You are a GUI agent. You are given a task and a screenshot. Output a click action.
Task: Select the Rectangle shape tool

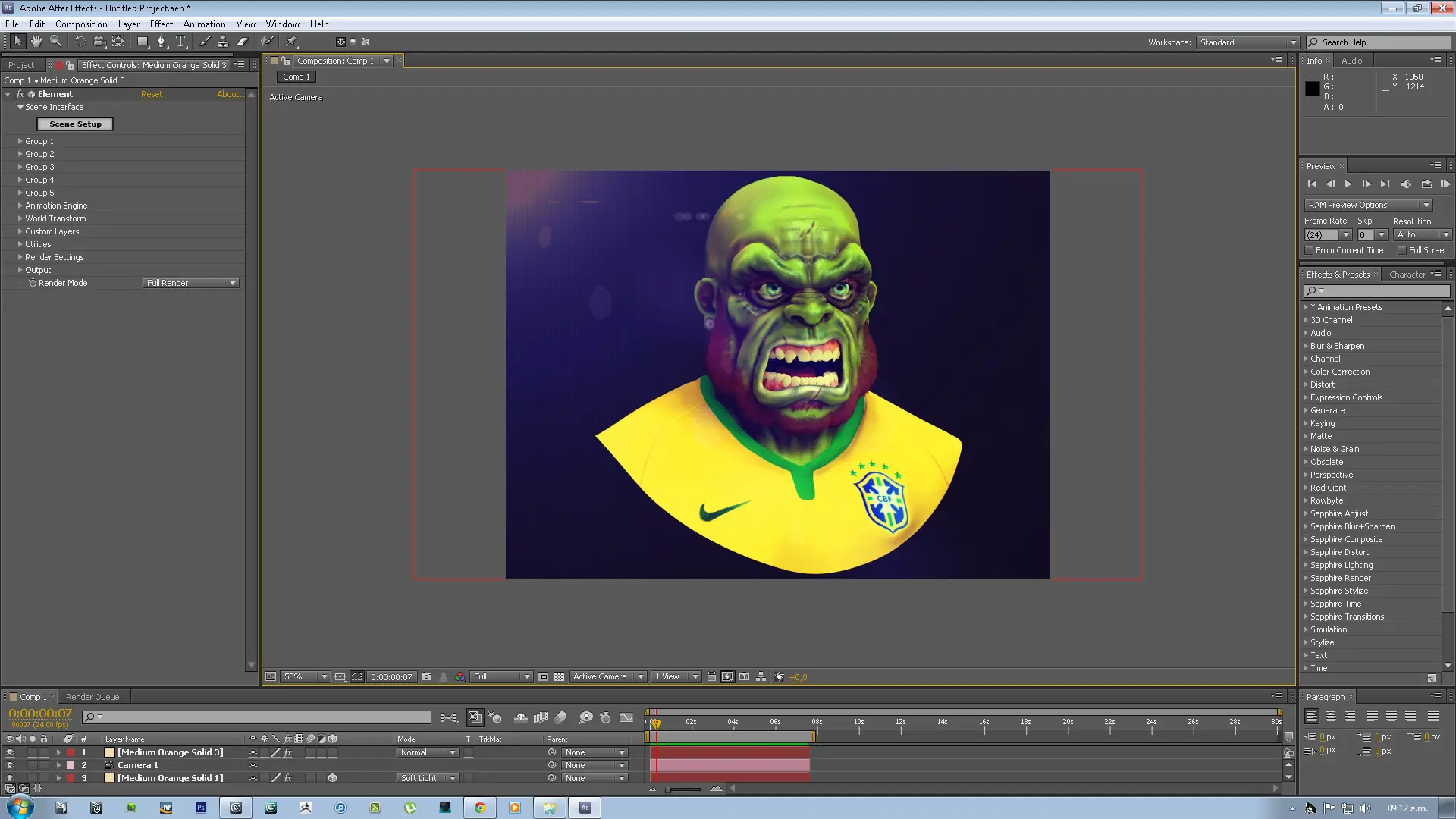pyautogui.click(x=143, y=42)
